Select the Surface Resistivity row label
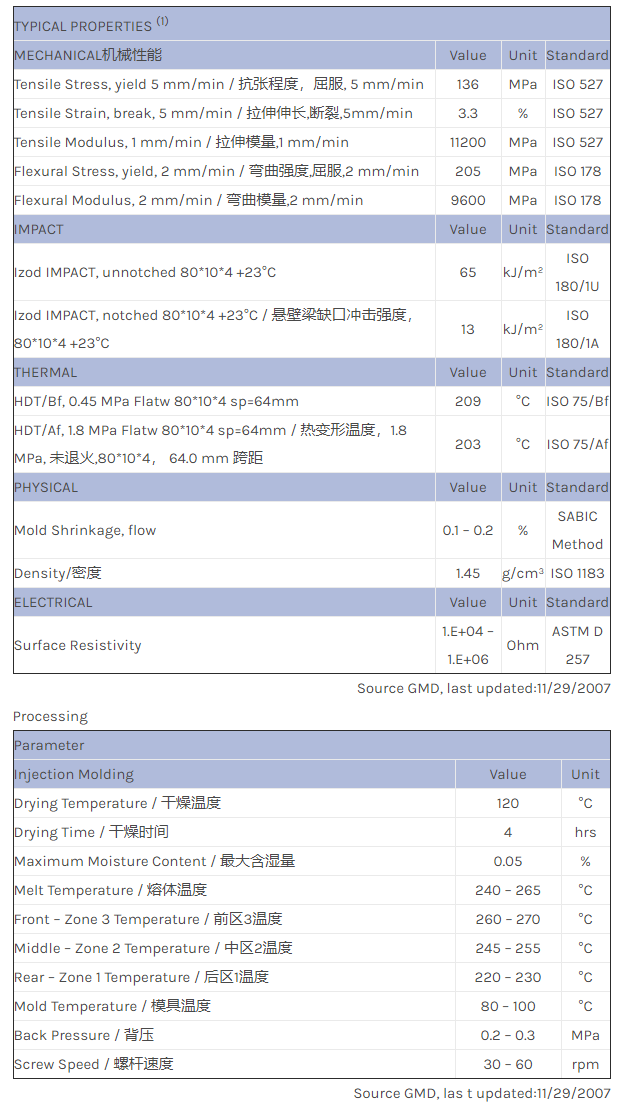The height and width of the screenshot is (1109, 621). [78, 645]
